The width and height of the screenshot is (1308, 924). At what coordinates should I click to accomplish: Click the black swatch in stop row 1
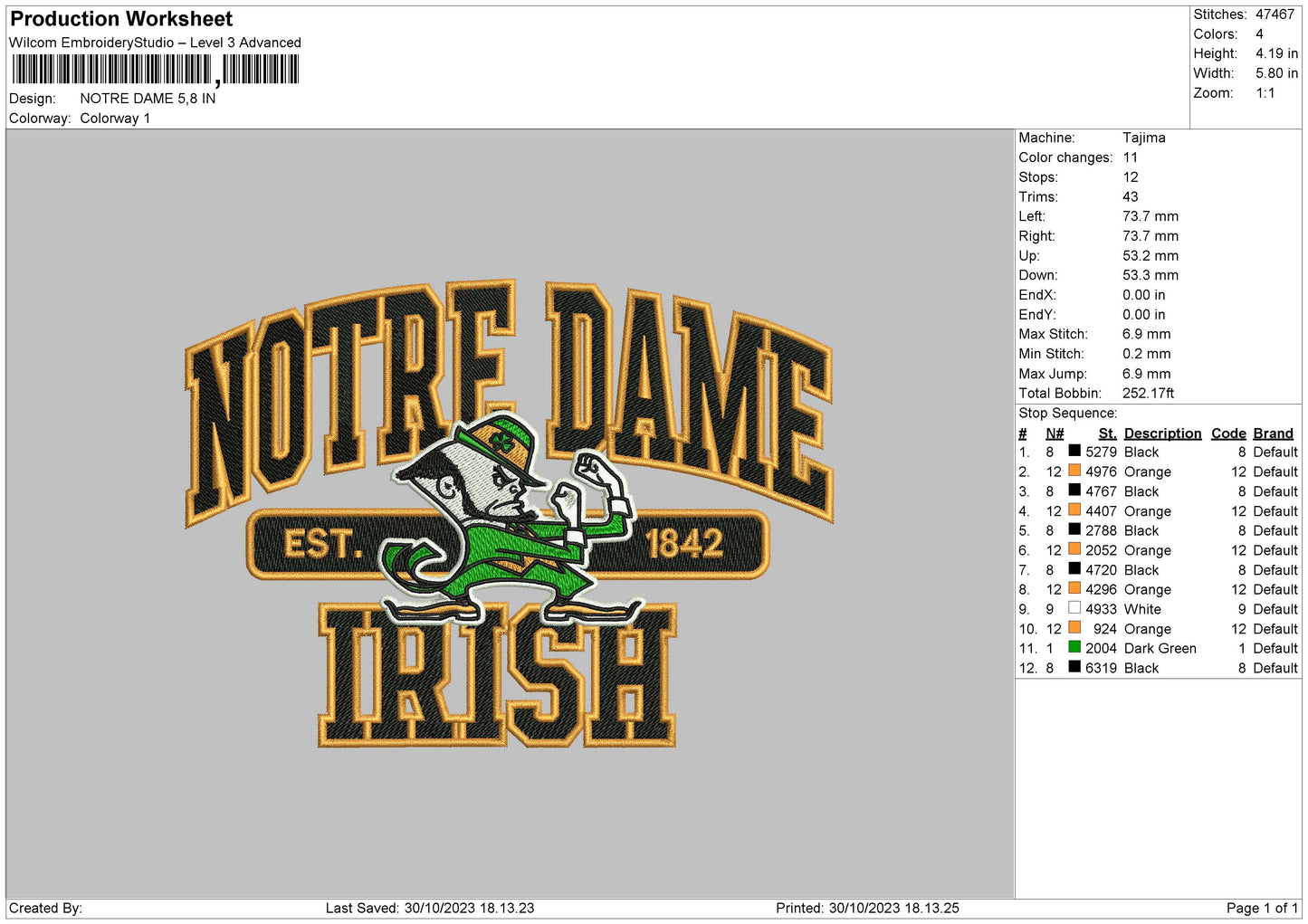(1074, 451)
